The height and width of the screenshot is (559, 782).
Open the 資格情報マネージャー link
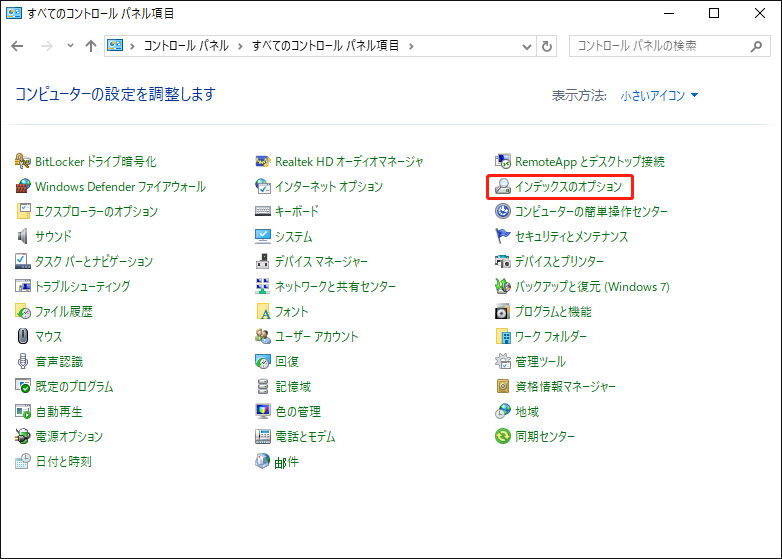(565, 386)
